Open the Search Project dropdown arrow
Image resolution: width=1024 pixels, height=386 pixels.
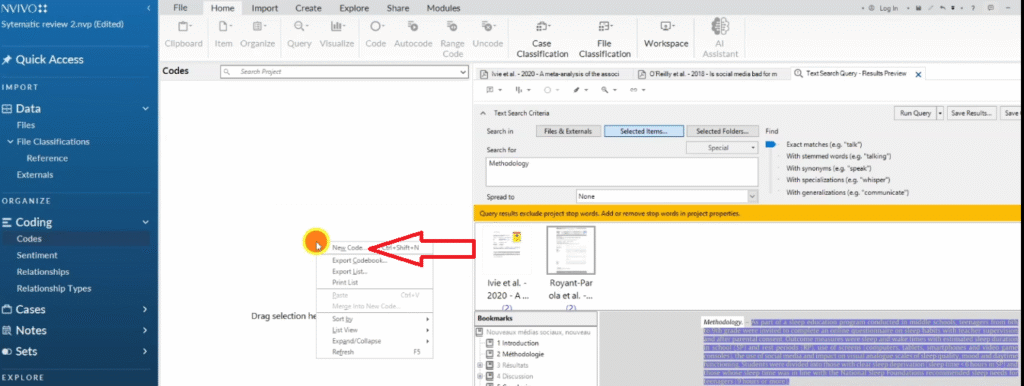coord(463,72)
